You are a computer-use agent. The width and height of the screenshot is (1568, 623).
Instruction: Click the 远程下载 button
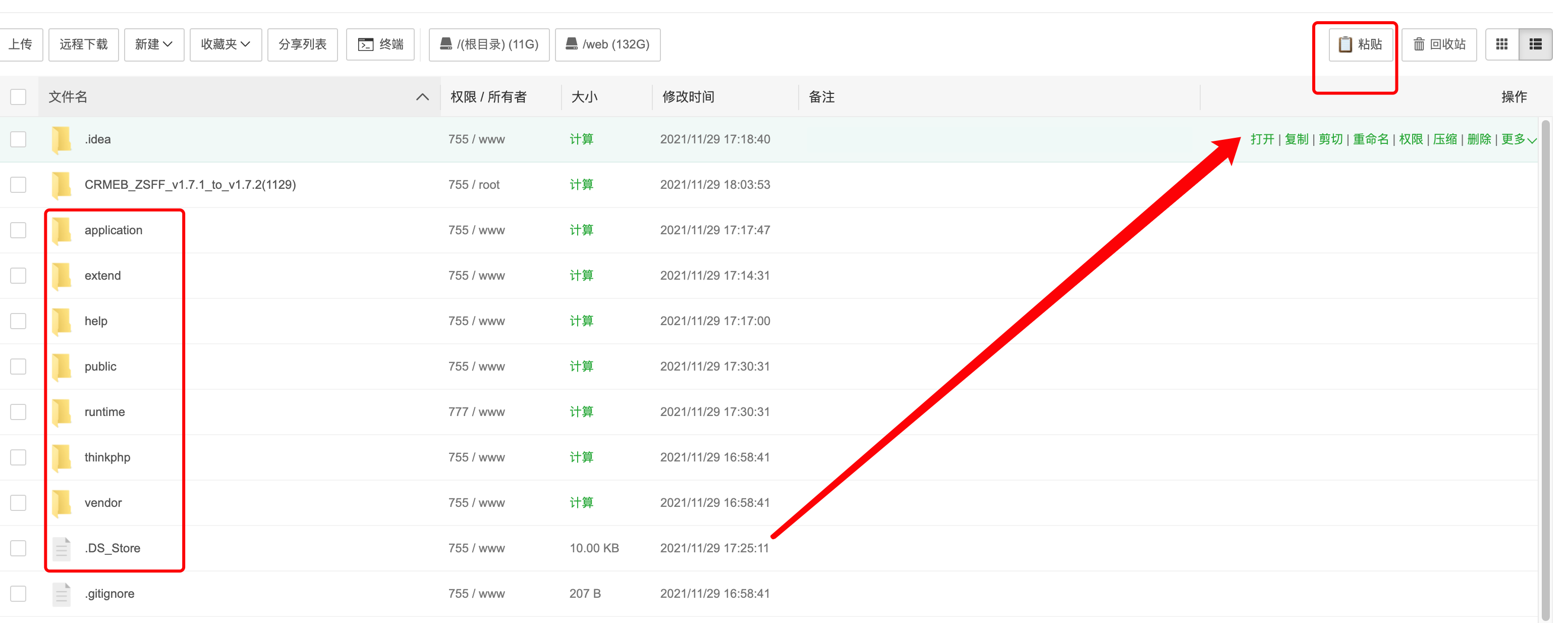click(x=83, y=44)
